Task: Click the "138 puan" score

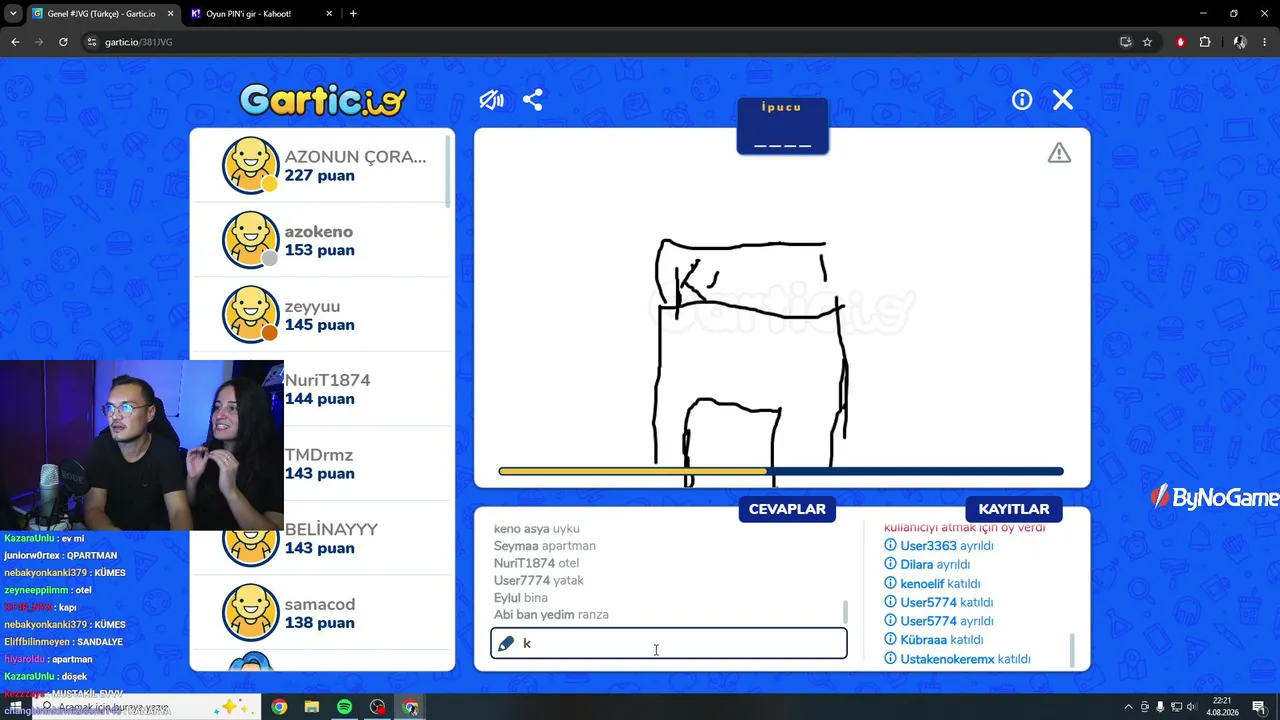Action: tap(319, 623)
